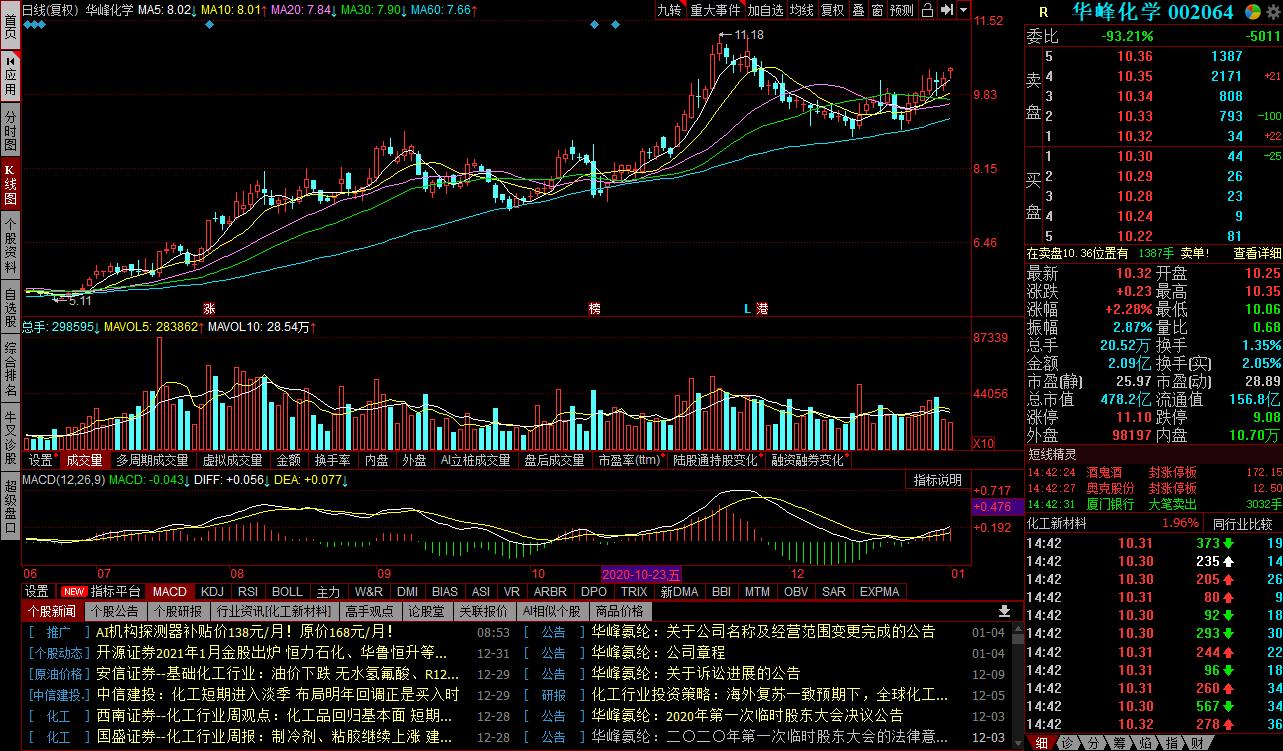Click the R marker icon beside stock name
1283x751 pixels.
[1043, 12]
